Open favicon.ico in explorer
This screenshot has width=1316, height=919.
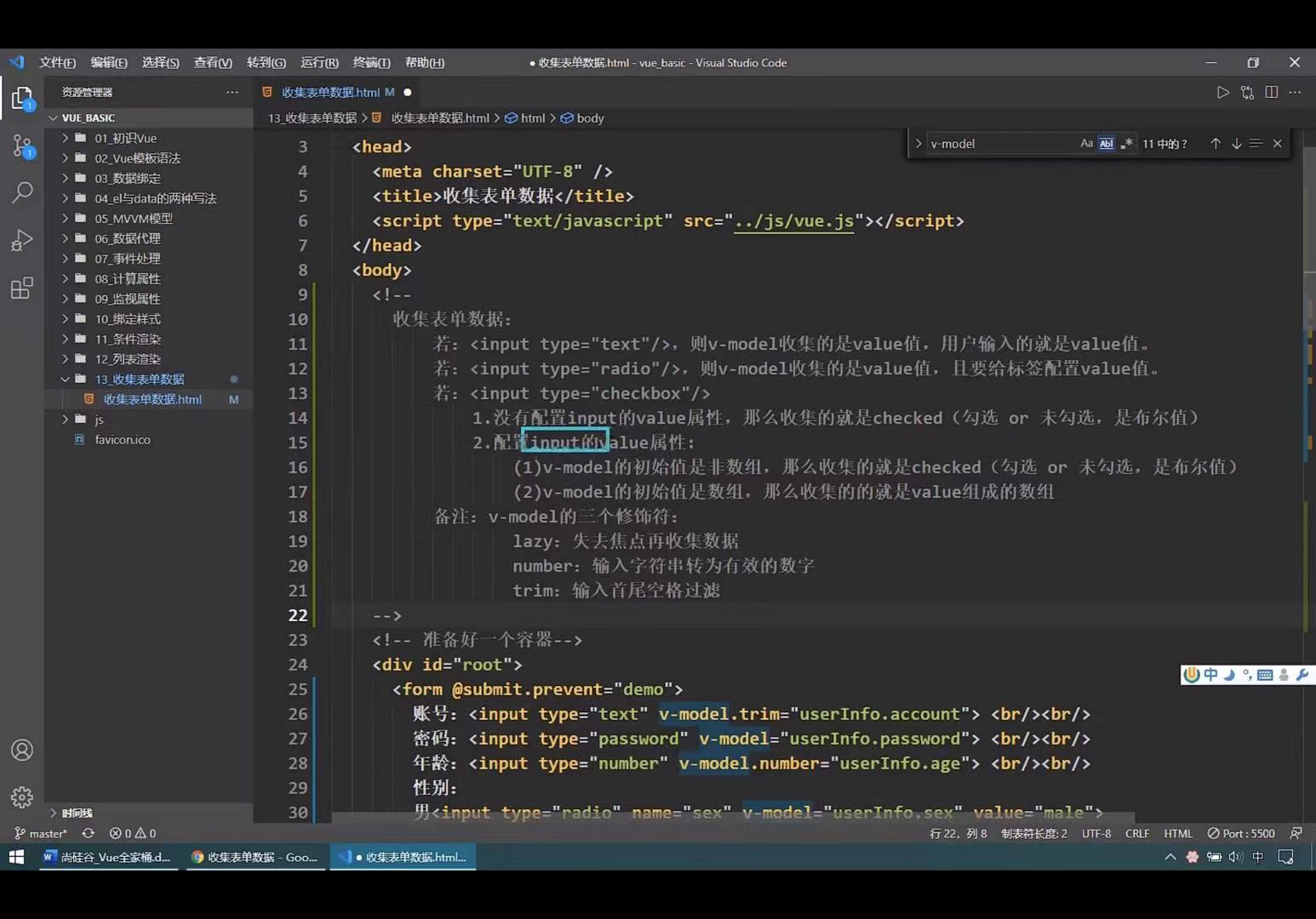149,440
